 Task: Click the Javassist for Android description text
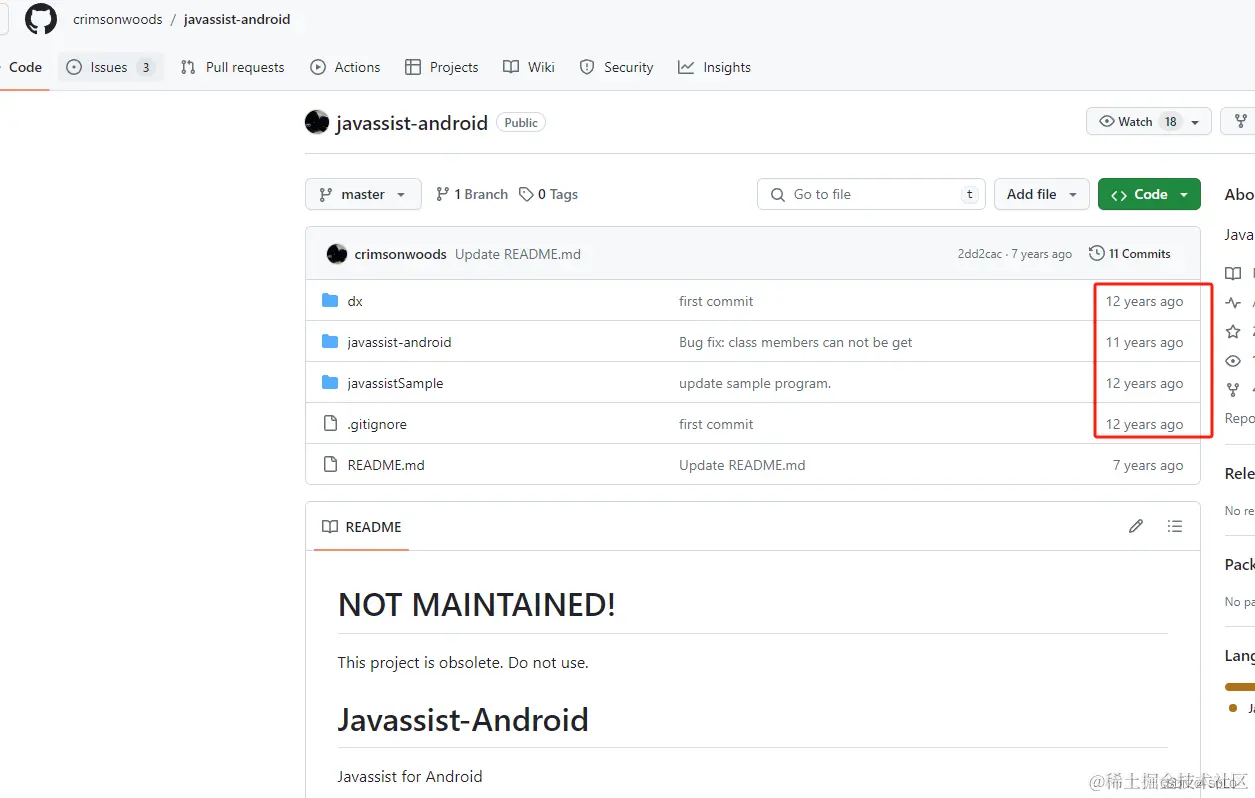coord(410,776)
